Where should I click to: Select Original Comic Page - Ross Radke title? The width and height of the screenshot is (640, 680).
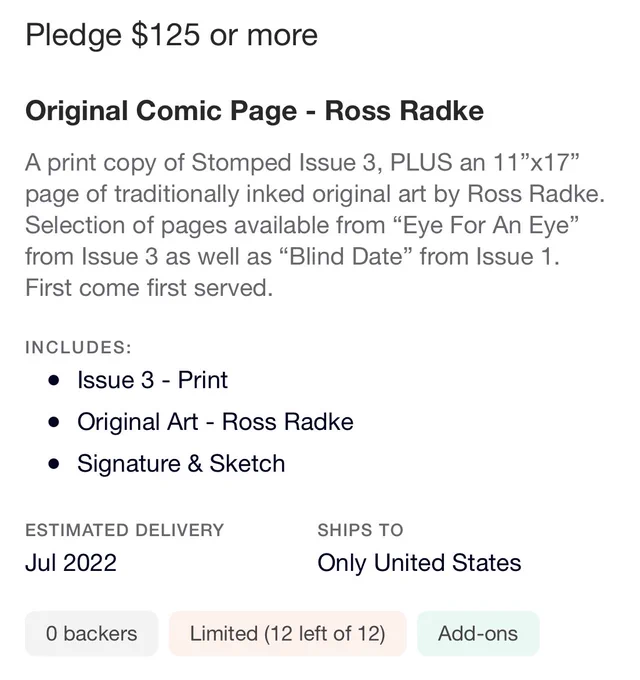click(x=255, y=111)
